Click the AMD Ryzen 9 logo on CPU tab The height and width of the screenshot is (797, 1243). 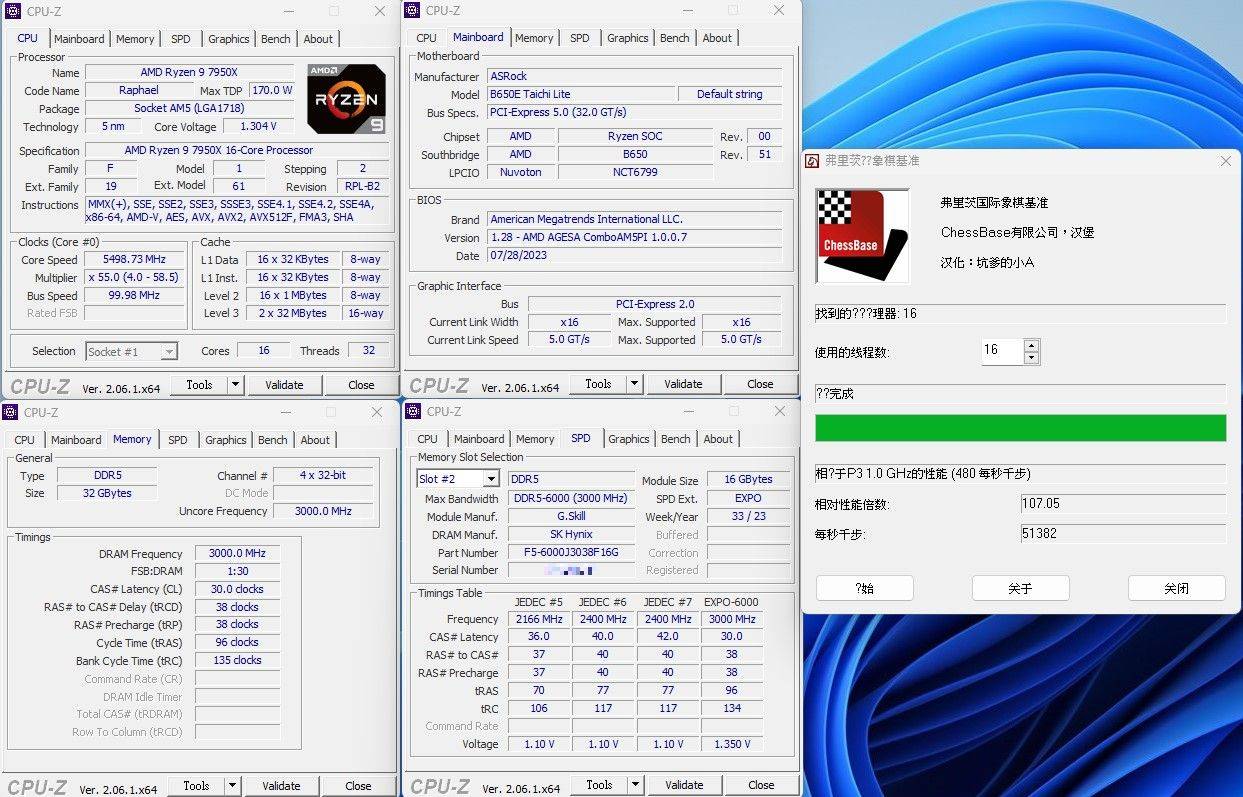coord(346,98)
